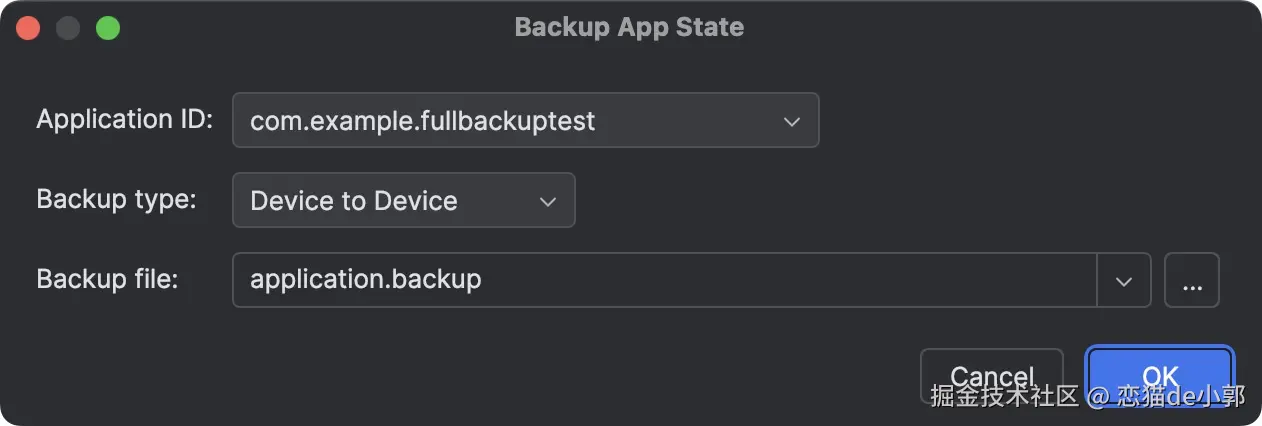The width and height of the screenshot is (1262, 426).
Task: Expand the Backup file history arrow
Action: (x=1124, y=280)
